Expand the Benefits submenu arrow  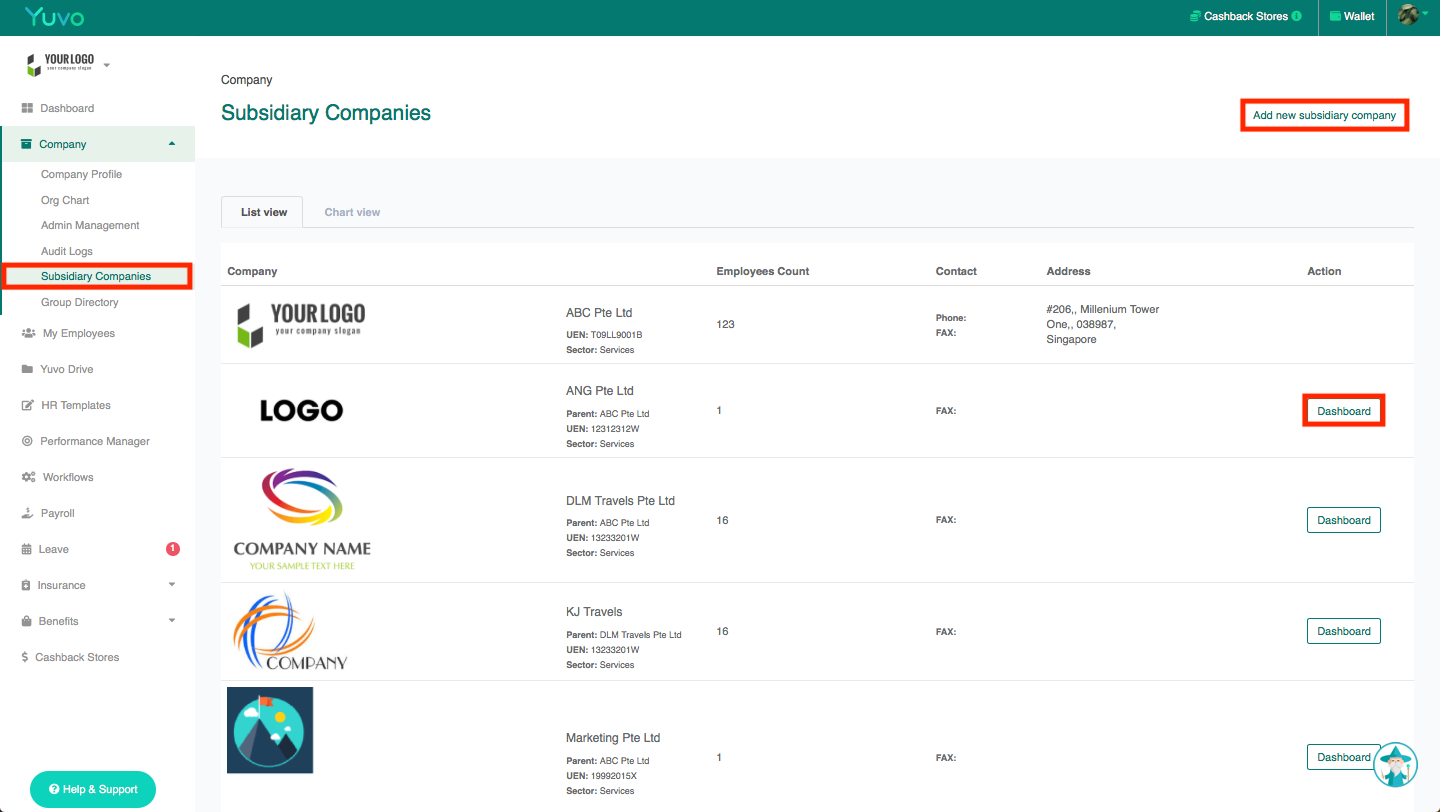pos(172,621)
